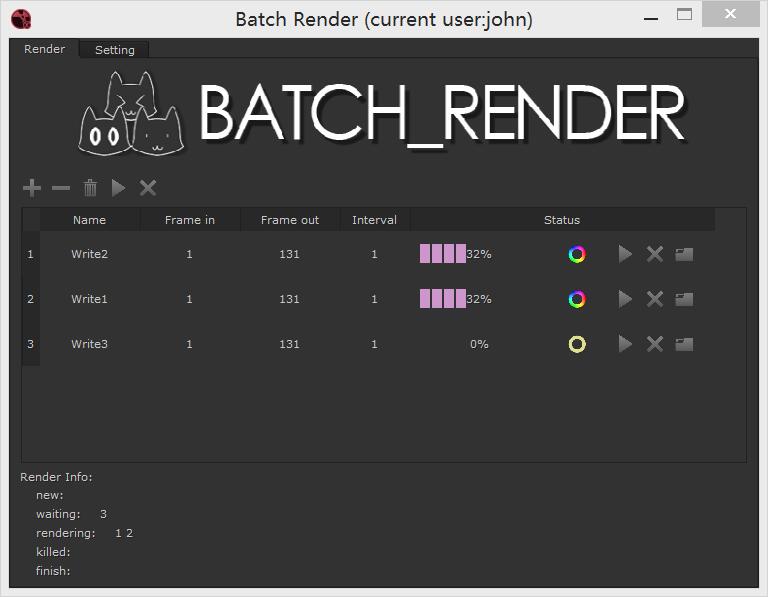The width and height of the screenshot is (768, 597).
Task: Click the toolbar X icon to stop renders
Action: 148,188
